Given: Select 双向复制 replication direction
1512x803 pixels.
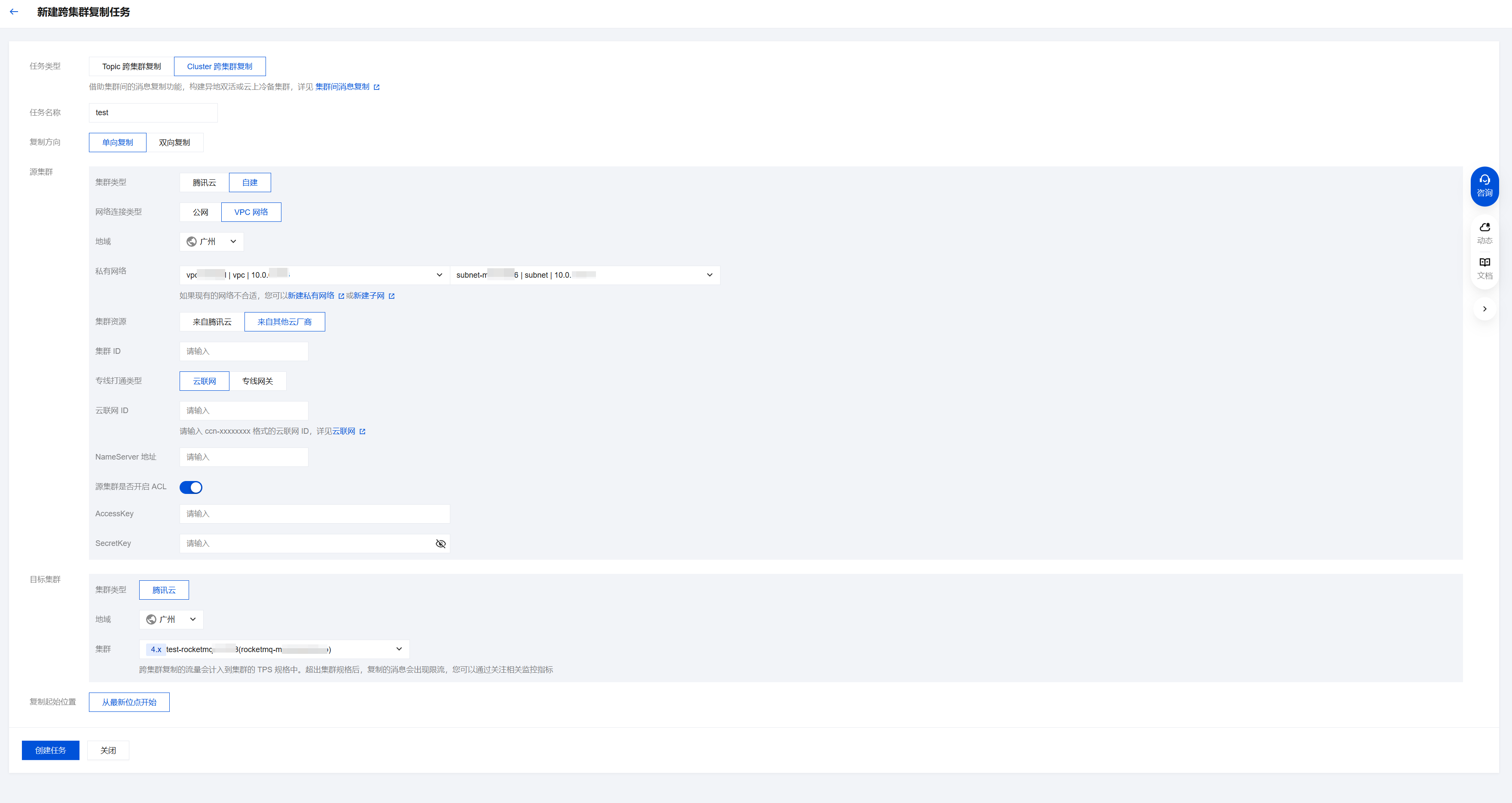Looking at the screenshot, I should pyautogui.click(x=174, y=143).
